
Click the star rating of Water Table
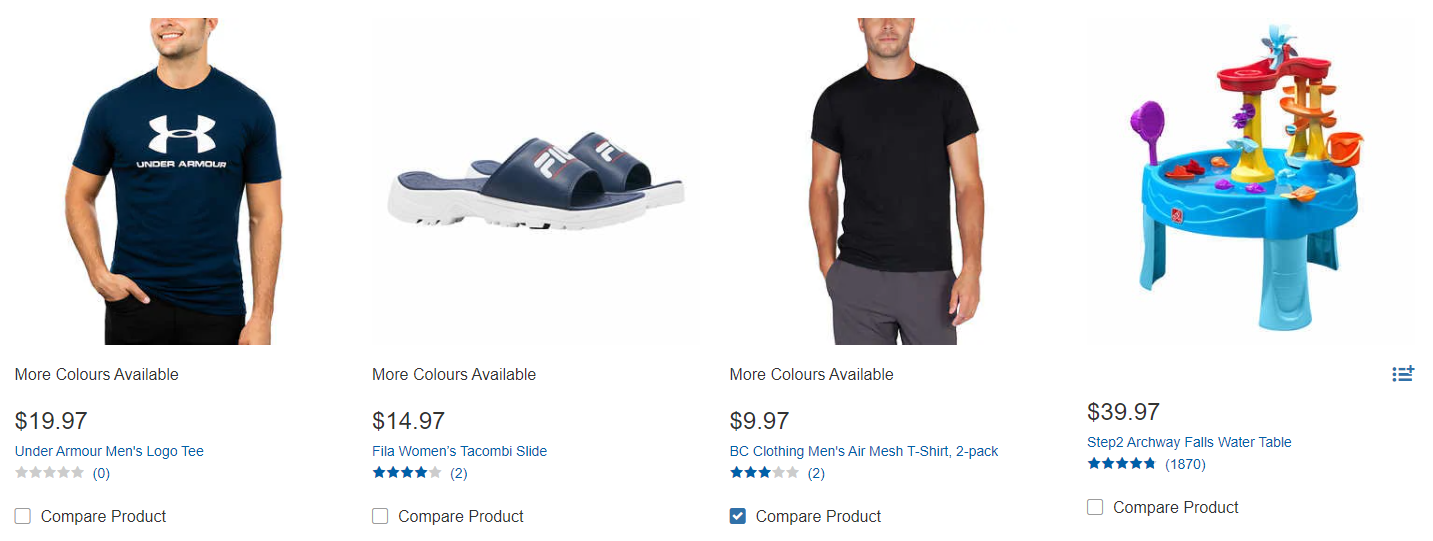[1121, 464]
